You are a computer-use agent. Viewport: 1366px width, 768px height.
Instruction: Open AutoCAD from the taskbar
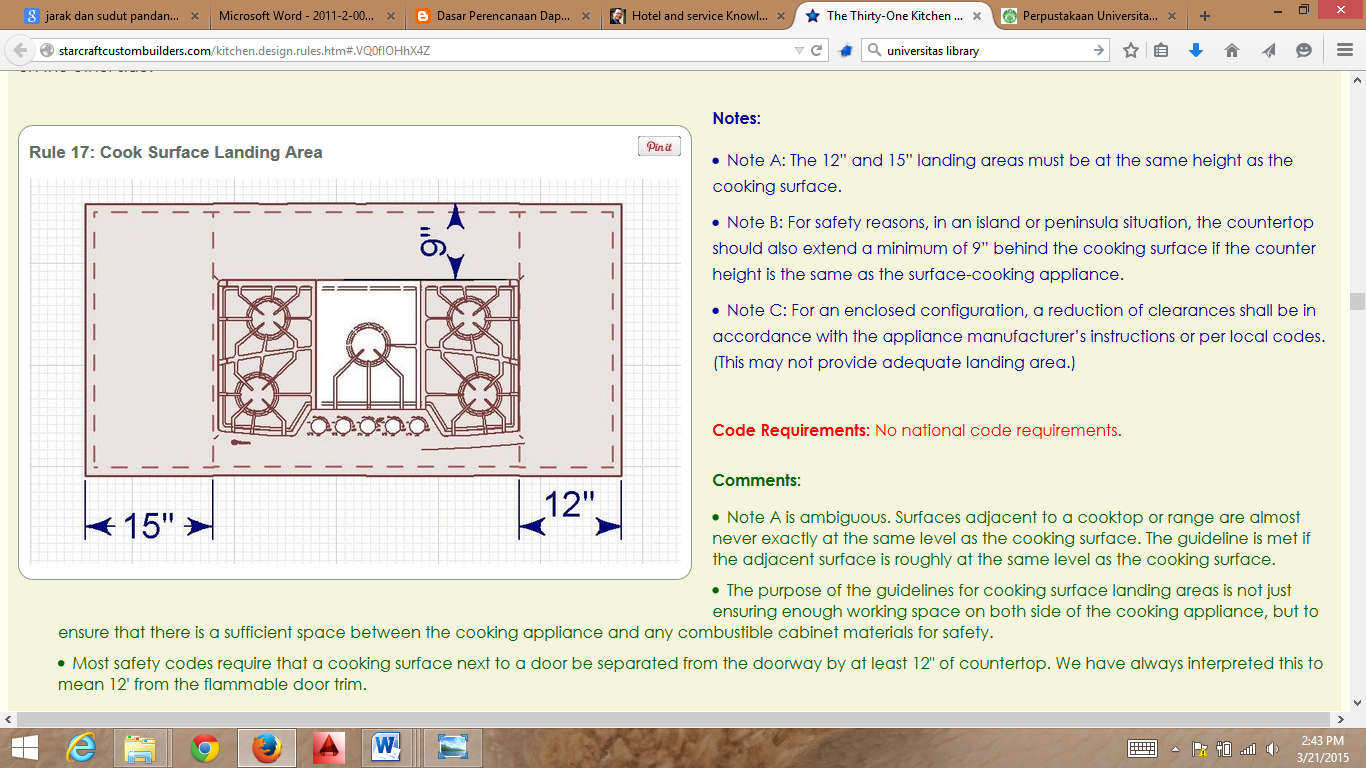pyautogui.click(x=328, y=748)
